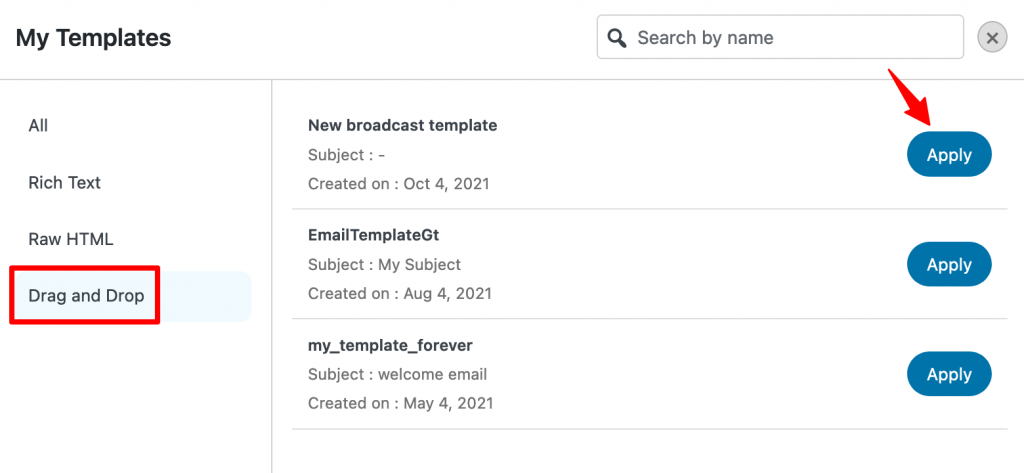This screenshot has width=1024, height=473.
Task: Choose the Drag and Drop category
Action: 86,296
